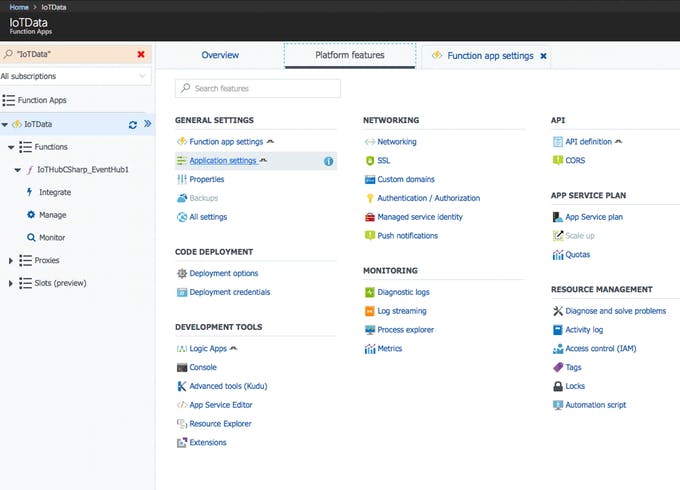Open the All subscriptions dropdown
The width and height of the screenshot is (680, 490).
pos(74,76)
